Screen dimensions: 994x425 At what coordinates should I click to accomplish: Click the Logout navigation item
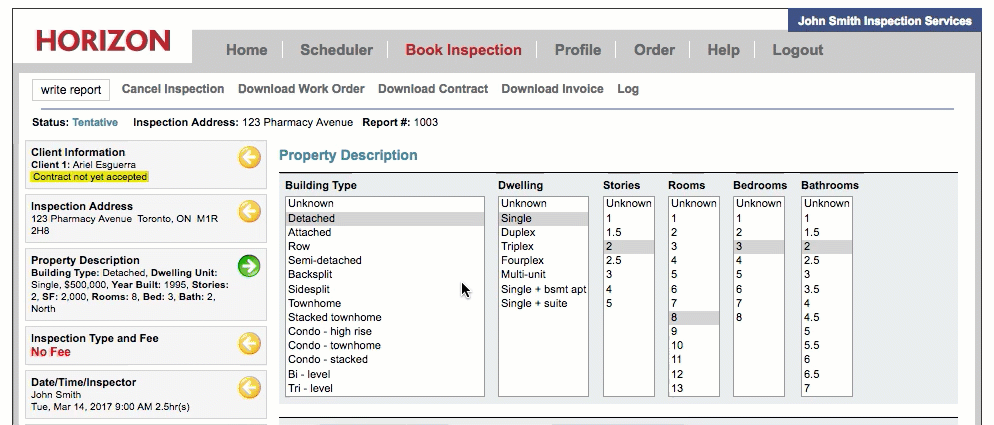pos(797,50)
